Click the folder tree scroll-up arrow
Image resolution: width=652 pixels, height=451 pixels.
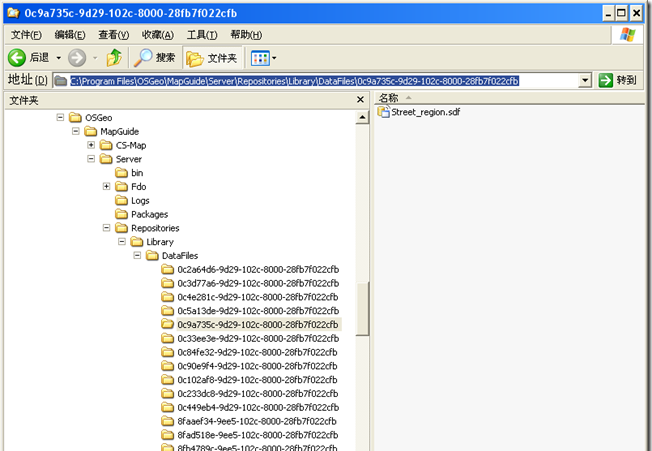point(362,118)
